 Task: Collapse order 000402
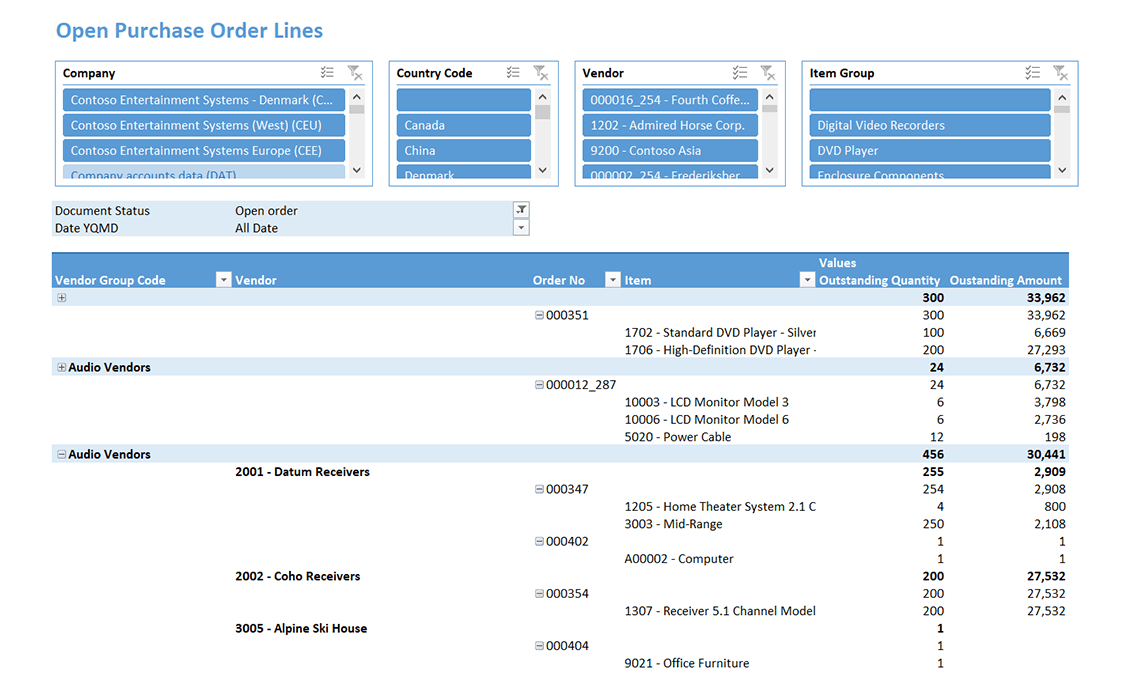point(539,542)
